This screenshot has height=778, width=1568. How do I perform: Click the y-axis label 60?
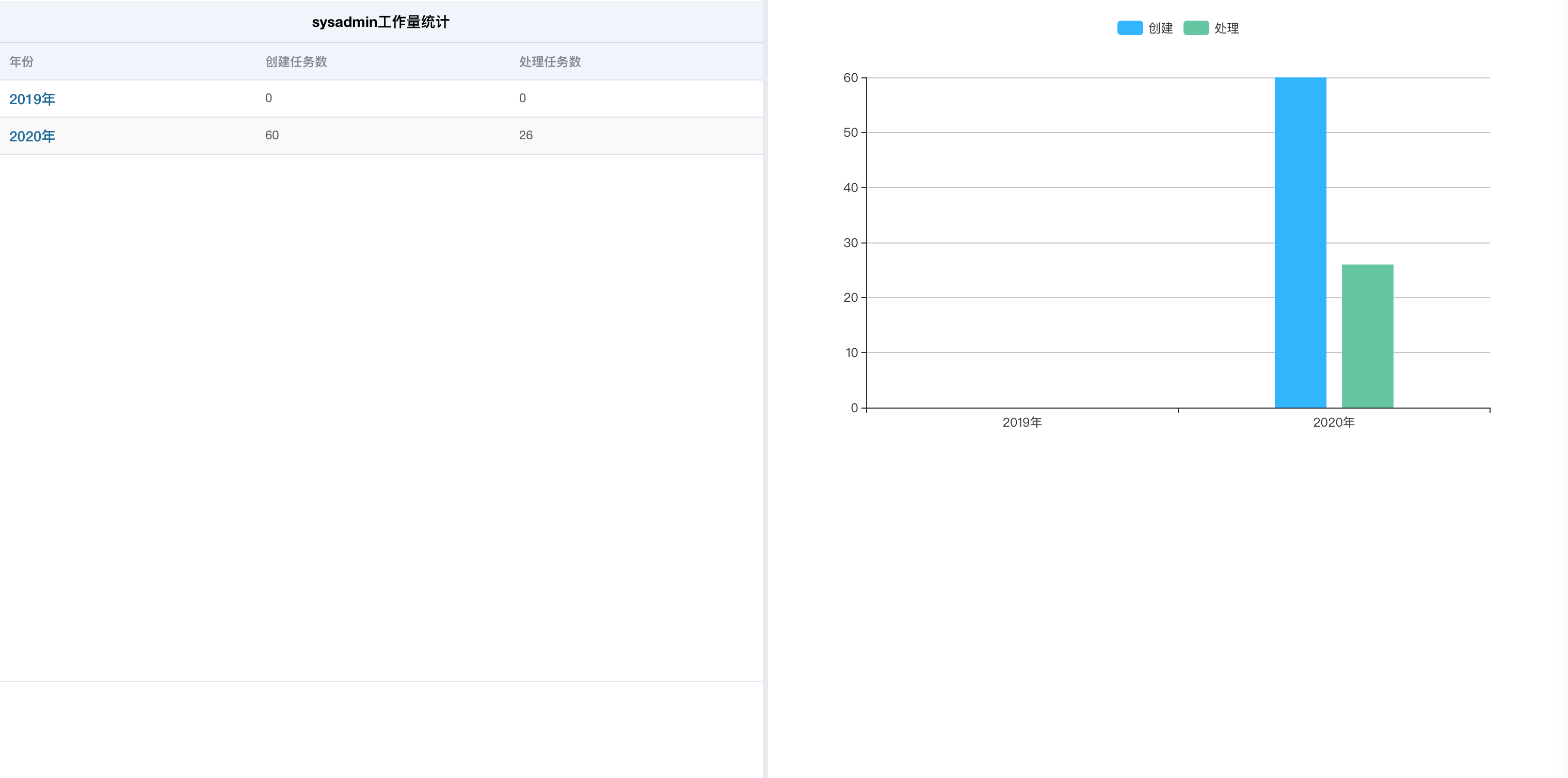851,78
